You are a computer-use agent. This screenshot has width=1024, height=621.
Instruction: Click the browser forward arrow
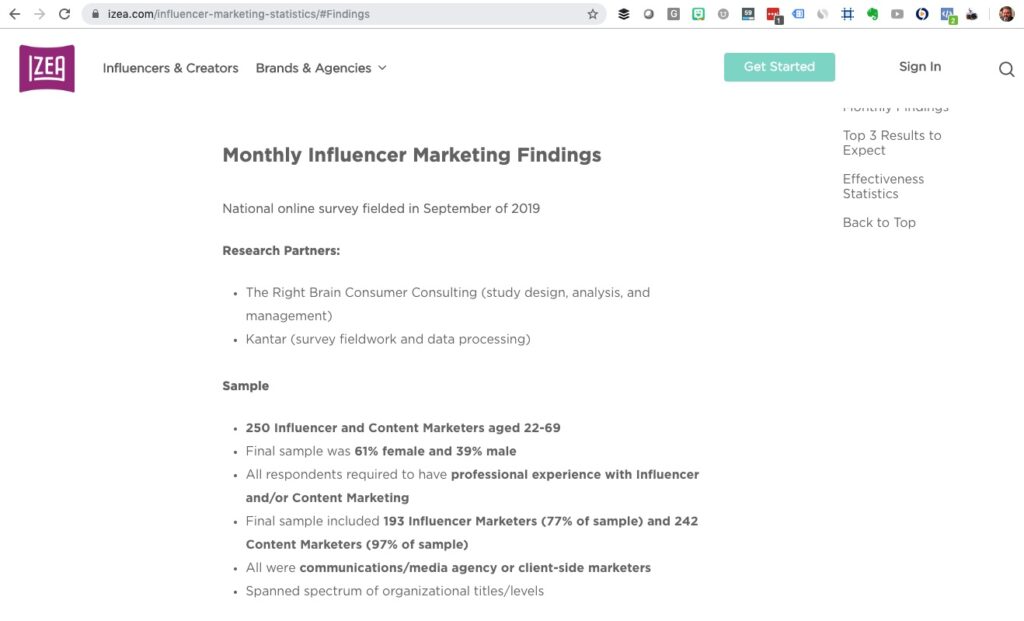[x=38, y=14]
